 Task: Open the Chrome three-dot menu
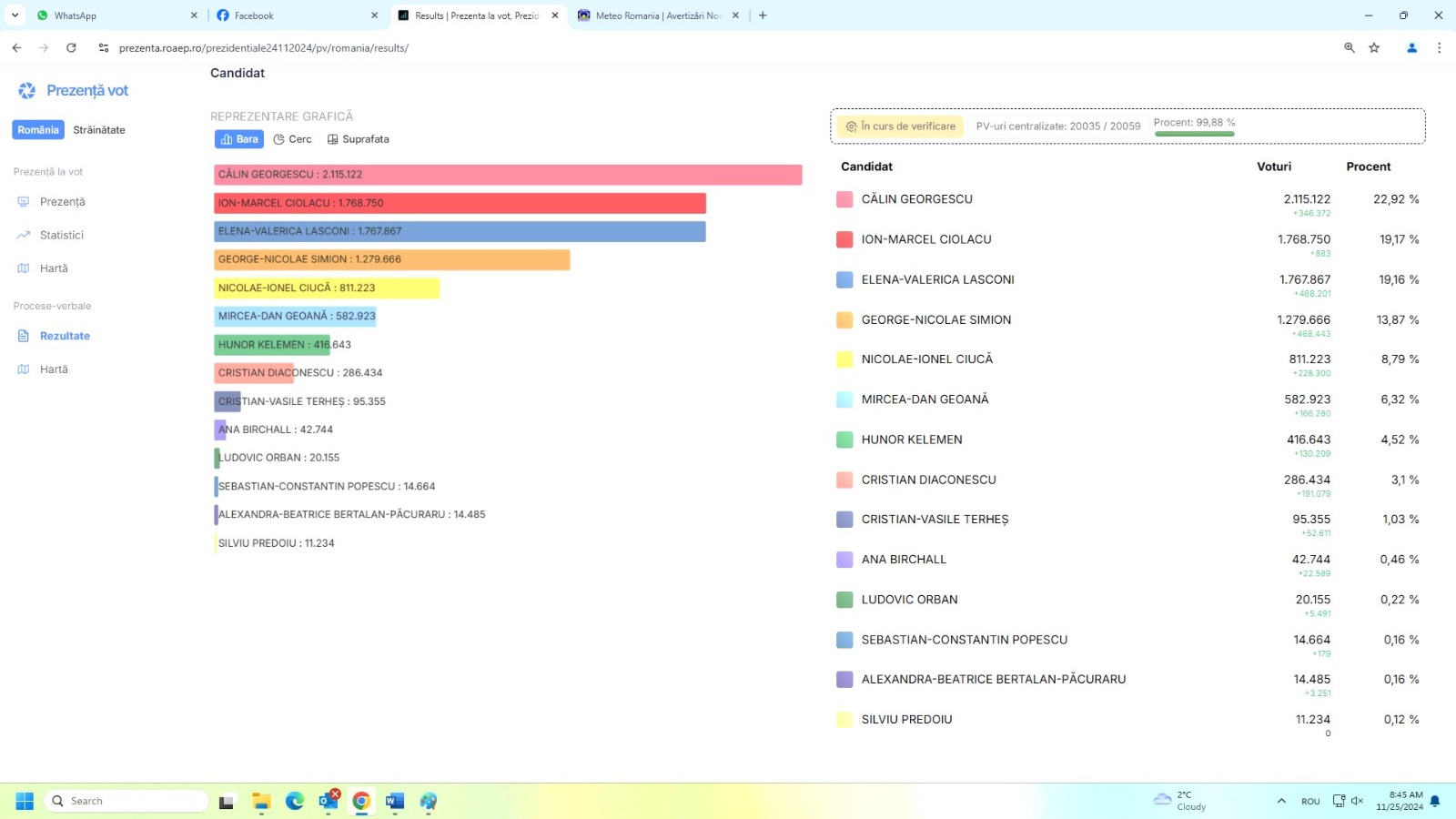pyautogui.click(x=1439, y=48)
